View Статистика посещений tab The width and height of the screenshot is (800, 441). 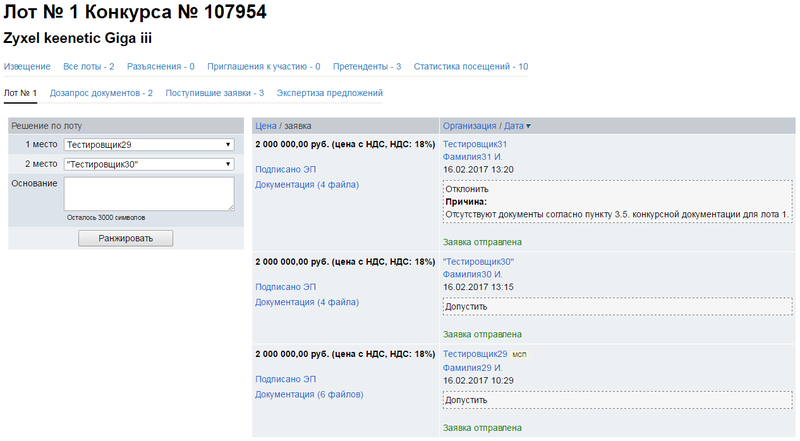point(470,66)
